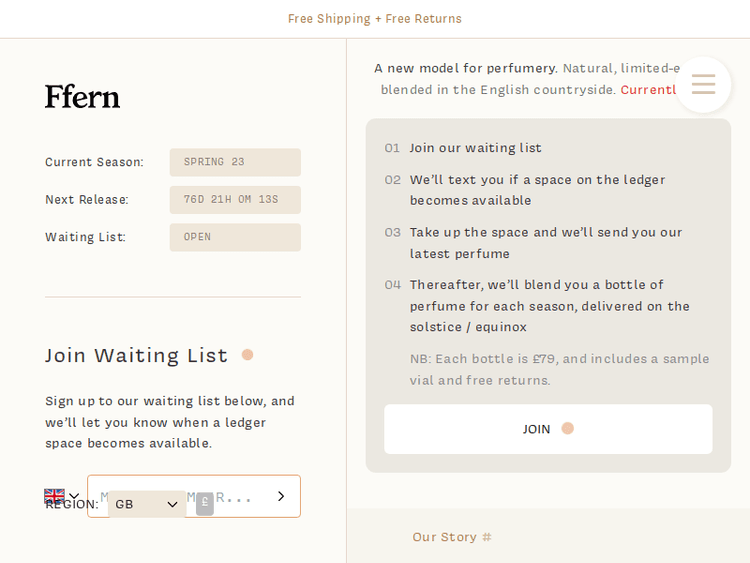Click the Free Shipping + Free Returns banner

click(x=375, y=19)
